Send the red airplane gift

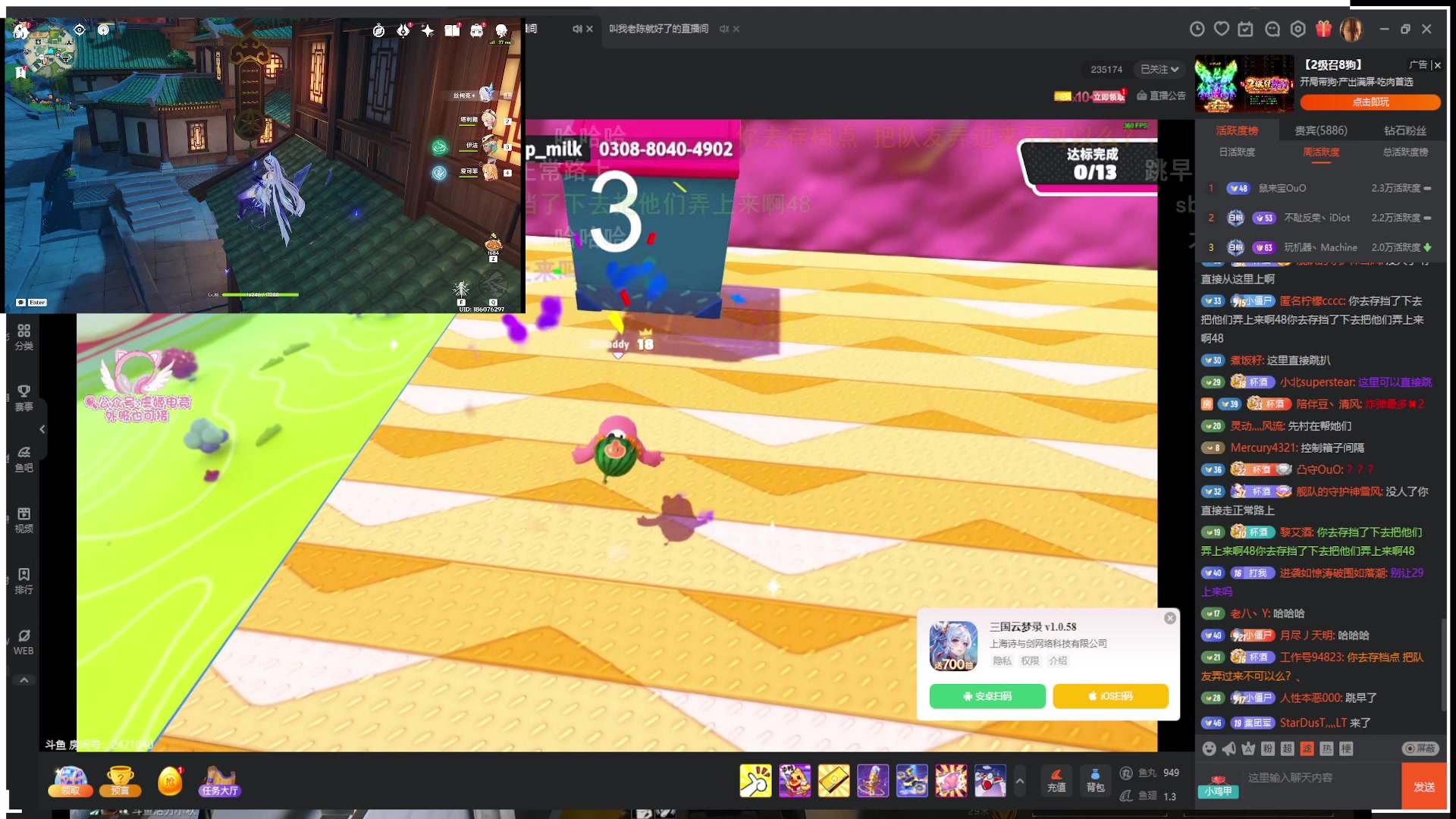coord(990,780)
